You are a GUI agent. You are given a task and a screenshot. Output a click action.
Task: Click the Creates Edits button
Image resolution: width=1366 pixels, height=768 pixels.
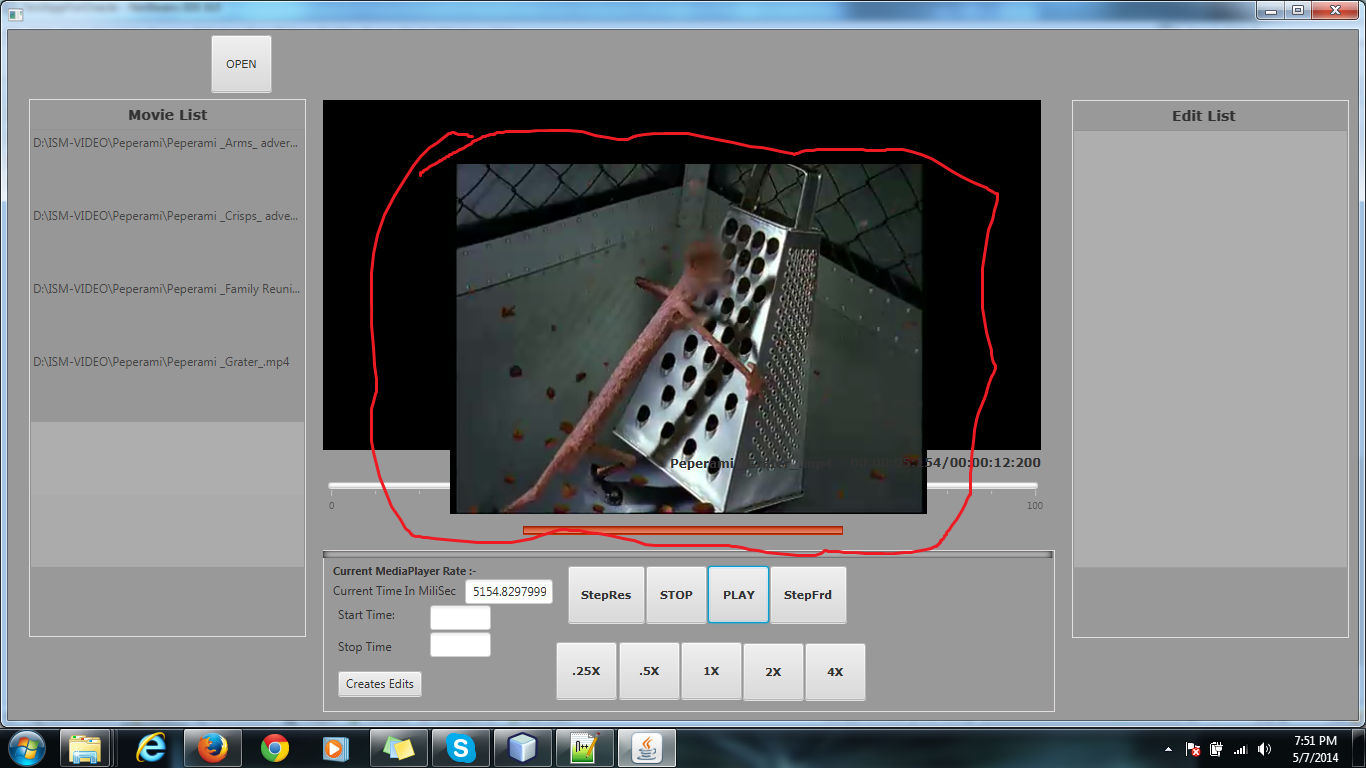(x=380, y=684)
